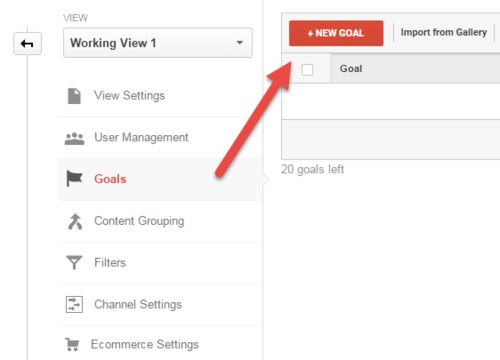This screenshot has width=500, height=360.
Task: Click the Filters funnel icon
Action: (x=74, y=263)
